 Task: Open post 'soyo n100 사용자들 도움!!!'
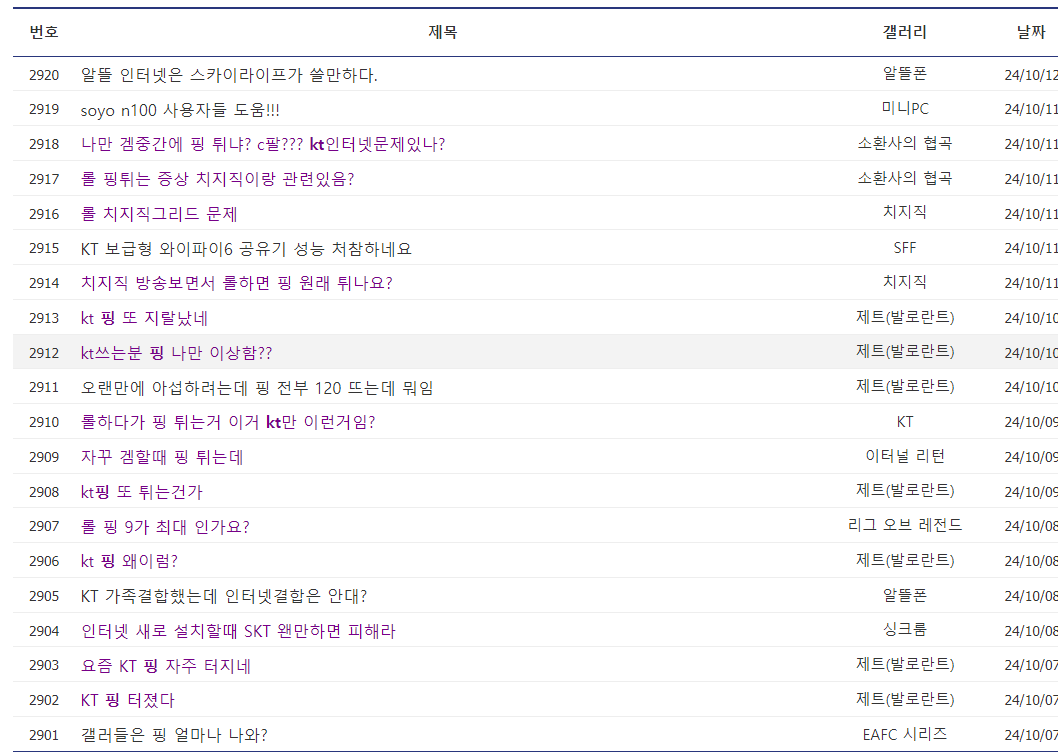click(x=180, y=110)
